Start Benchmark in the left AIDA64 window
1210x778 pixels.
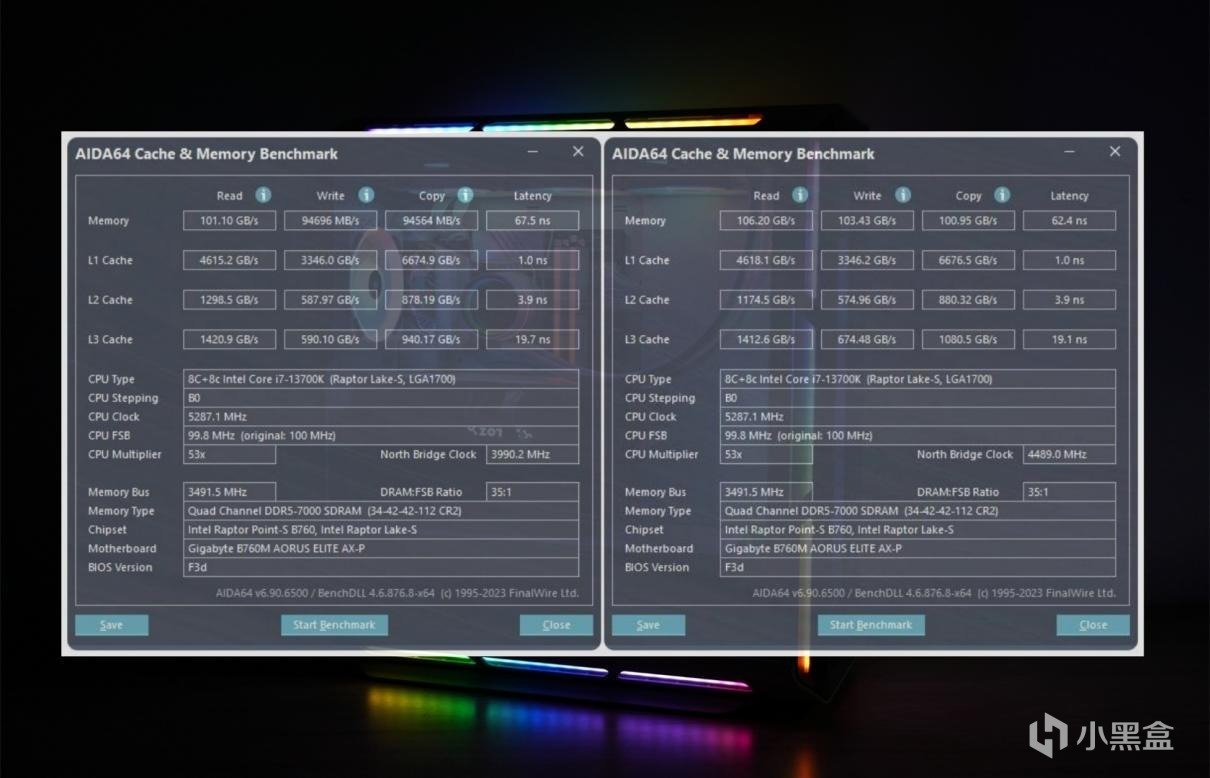click(x=334, y=625)
